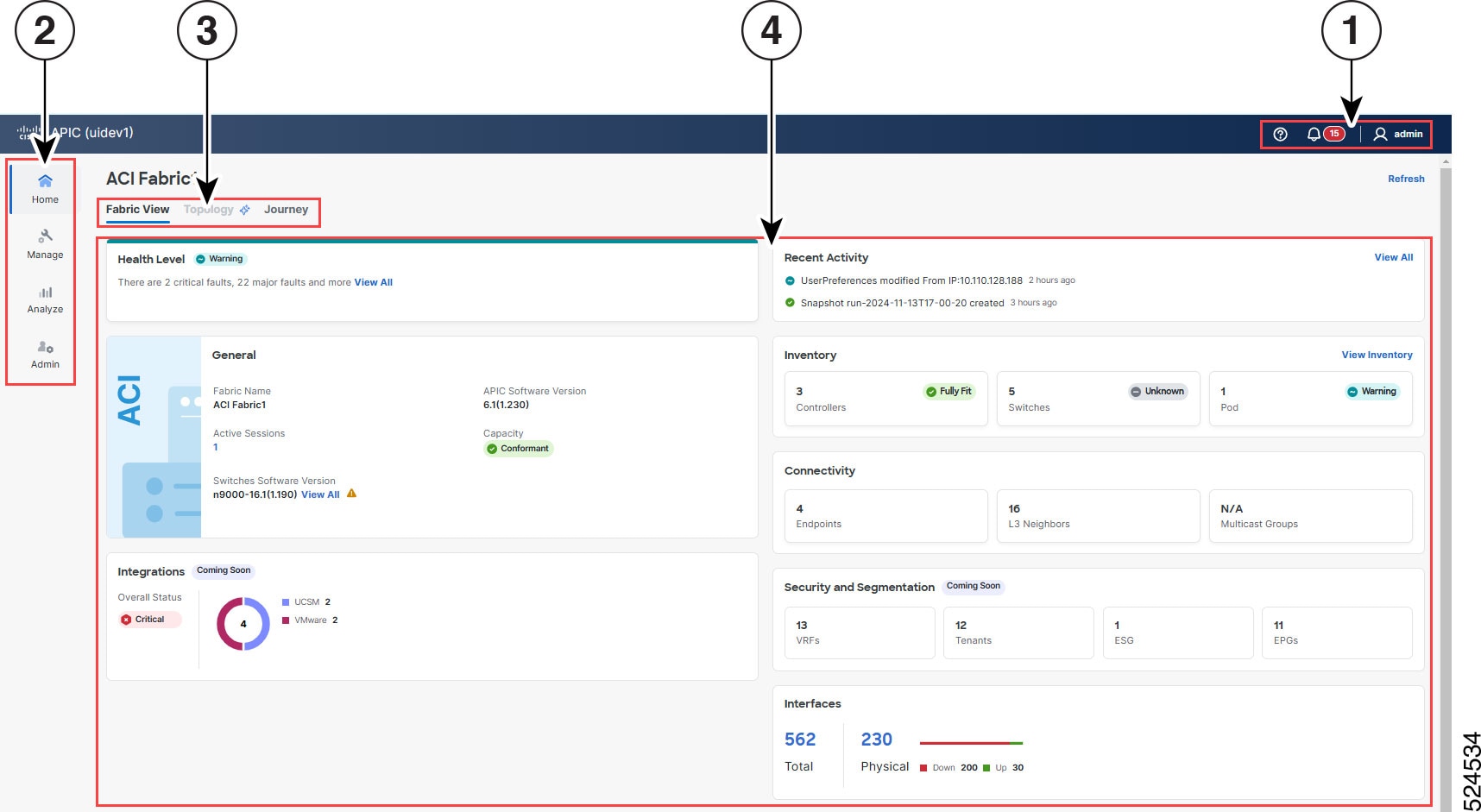Click the Snapshot created green check icon
The image size is (1481, 812).
click(790, 303)
